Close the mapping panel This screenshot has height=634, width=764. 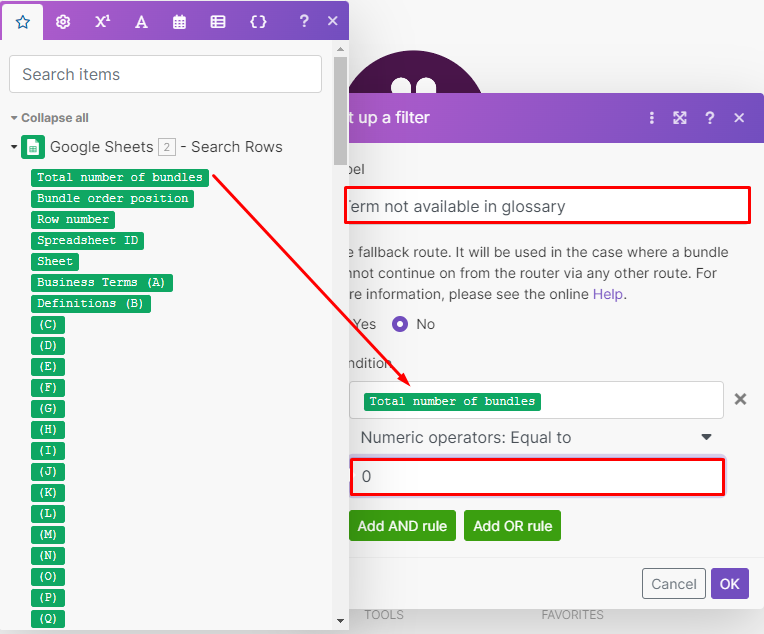coord(333,21)
